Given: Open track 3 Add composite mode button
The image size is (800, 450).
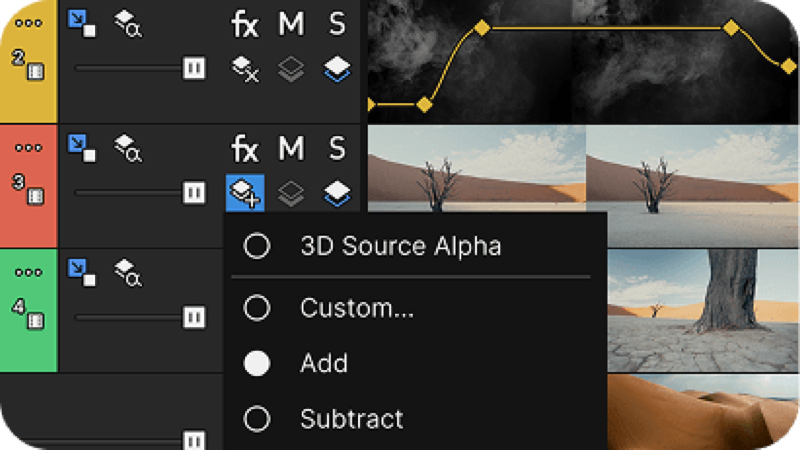Looking at the screenshot, I should (245, 193).
